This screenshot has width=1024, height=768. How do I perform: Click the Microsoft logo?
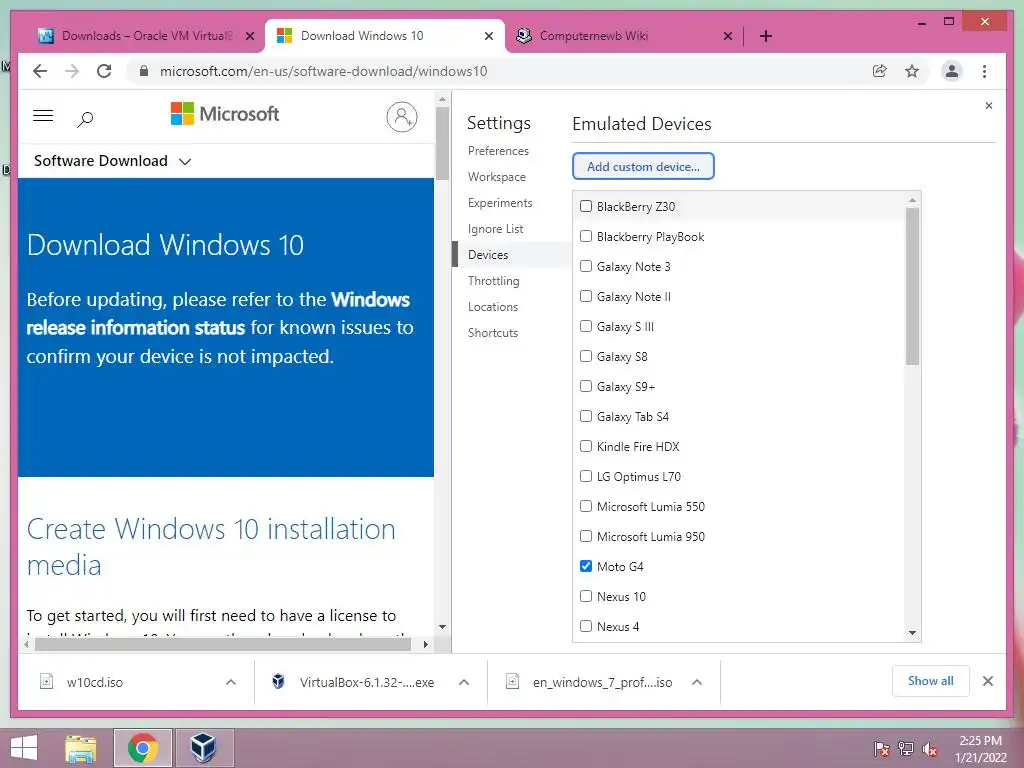pos(224,114)
